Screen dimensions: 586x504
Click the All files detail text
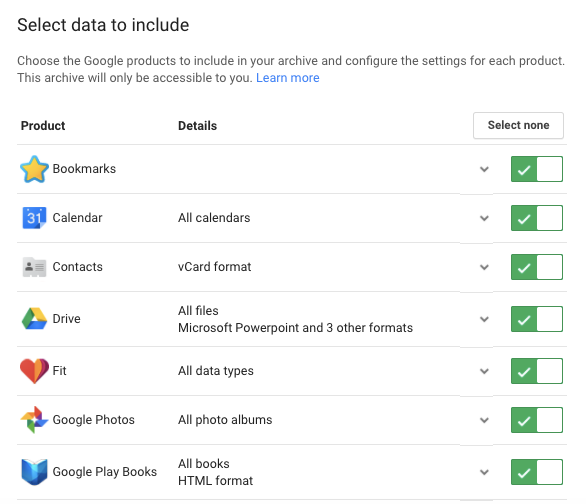click(198, 310)
